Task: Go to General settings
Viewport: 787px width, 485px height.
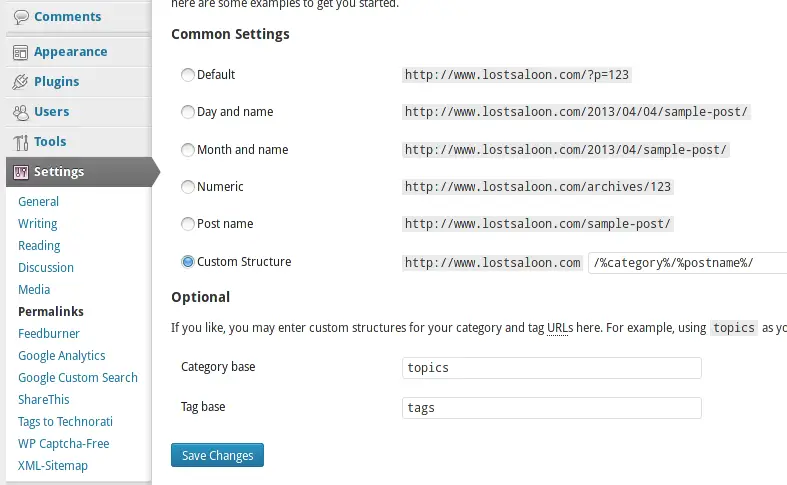Action: (38, 201)
